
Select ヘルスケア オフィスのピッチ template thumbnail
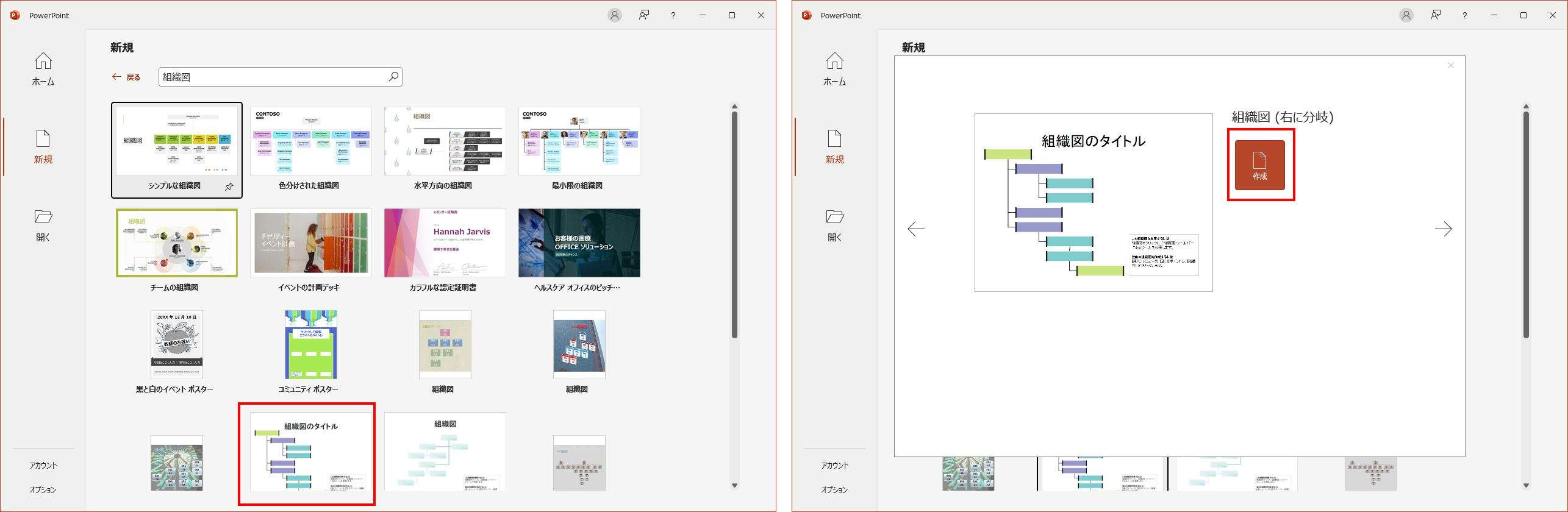pyautogui.click(x=579, y=243)
